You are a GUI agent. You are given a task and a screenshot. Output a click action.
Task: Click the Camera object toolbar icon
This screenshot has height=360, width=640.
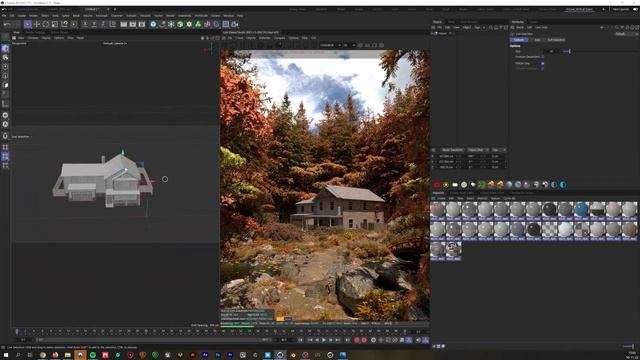tap(235, 24)
